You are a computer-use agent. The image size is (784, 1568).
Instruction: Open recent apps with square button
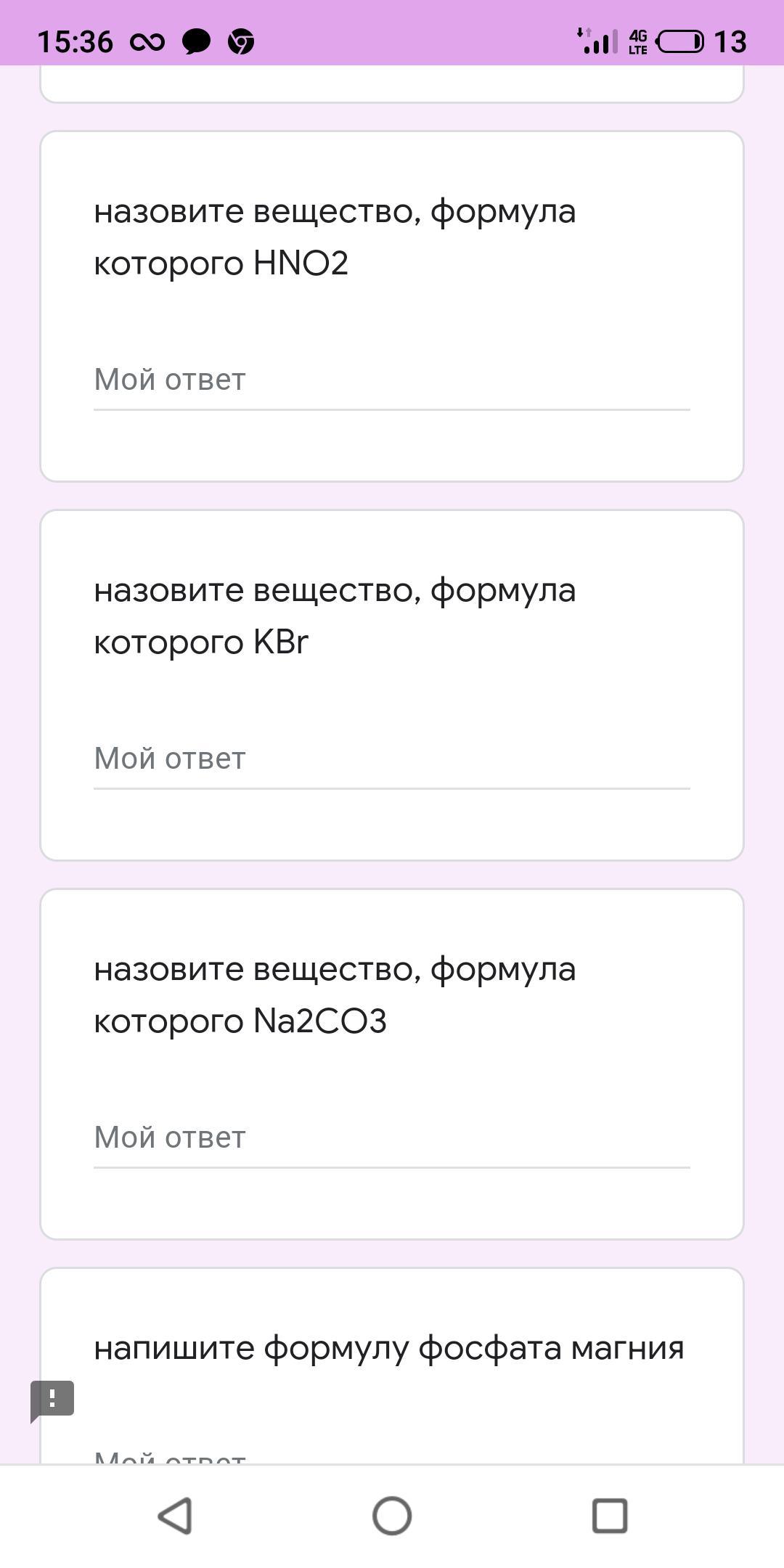pos(610,1516)
